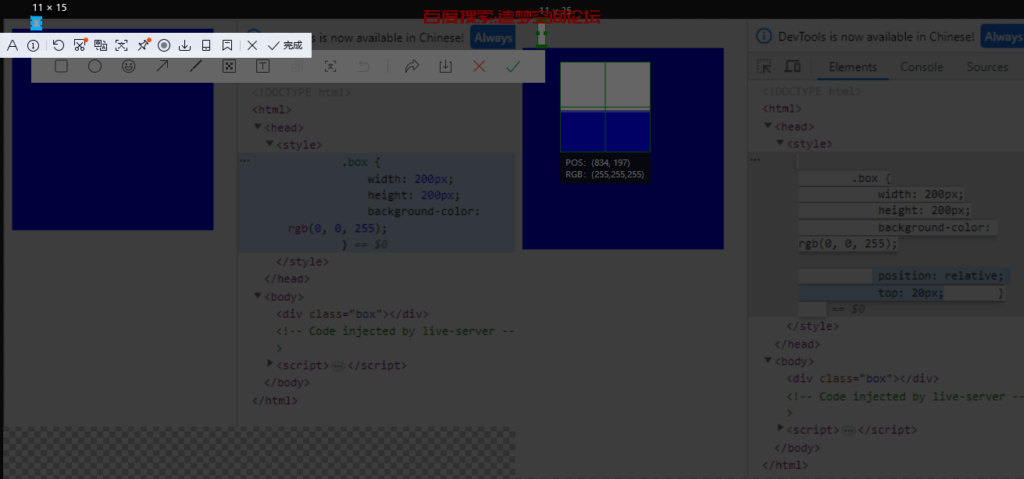Click the red X in gray toolbar

click(x=479, y=66)
